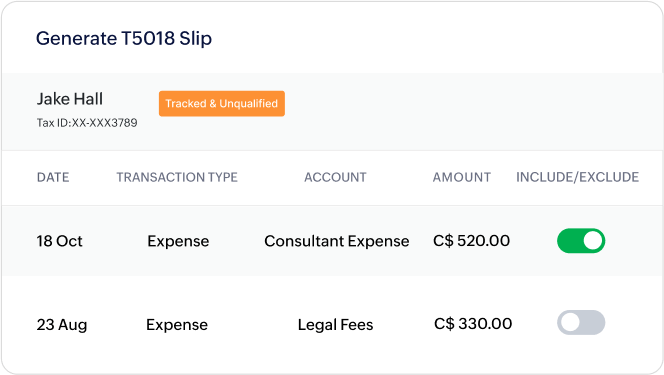664x375 pixels.
Task: Click the Tracked & Unqualified badge
Action: 222,104
